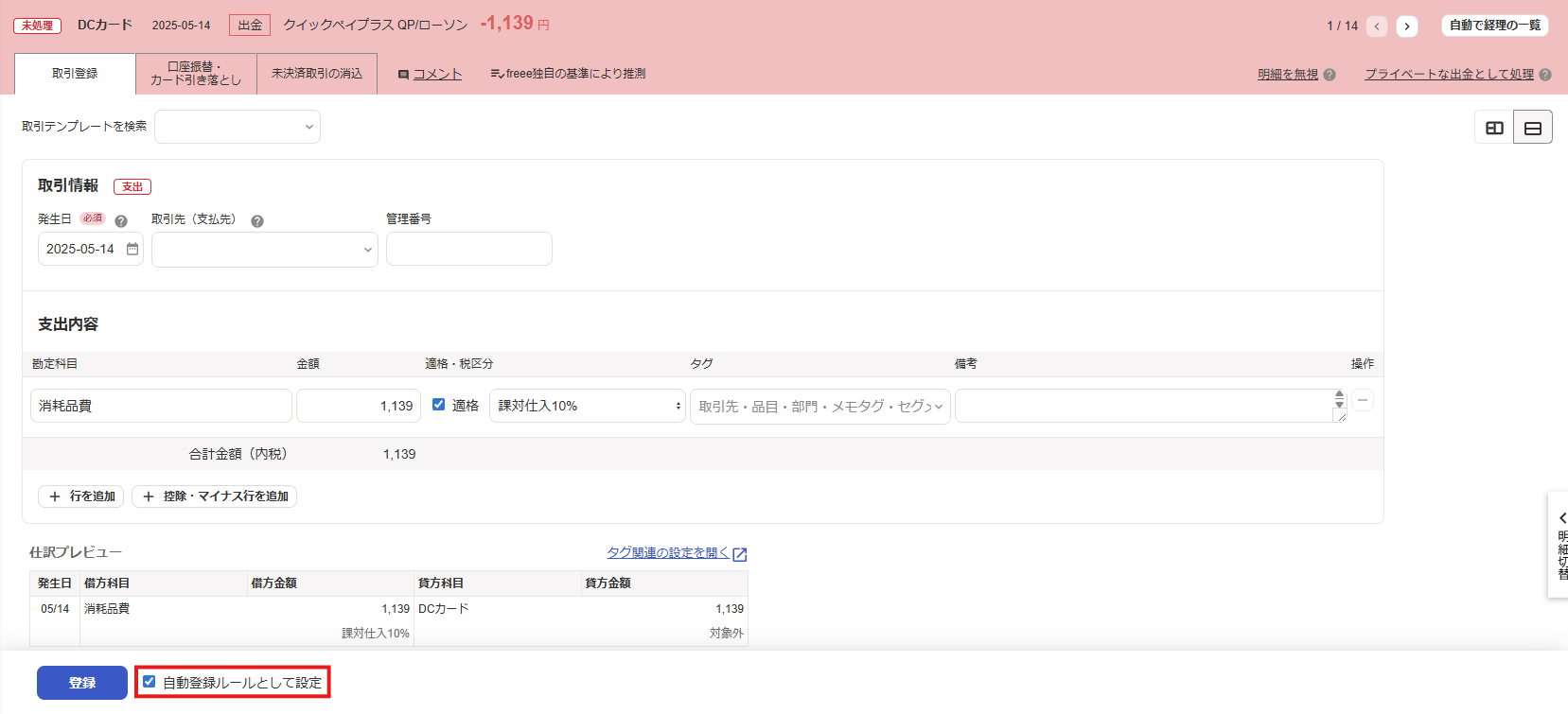
Task: Switch to stacked layout view icon
Action: [1533, 128]
